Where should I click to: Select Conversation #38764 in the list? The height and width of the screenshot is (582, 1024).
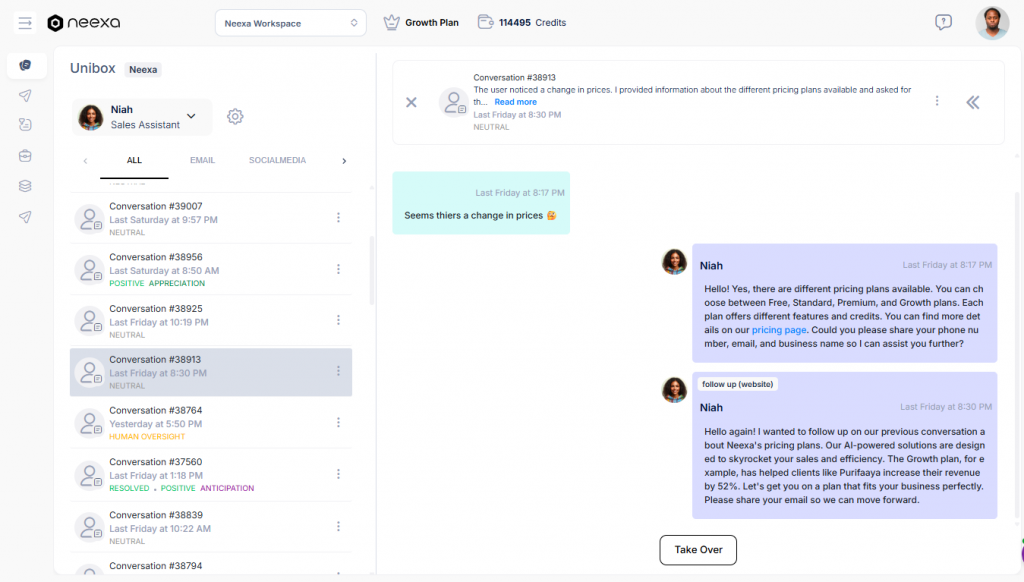tap(200, 423)
